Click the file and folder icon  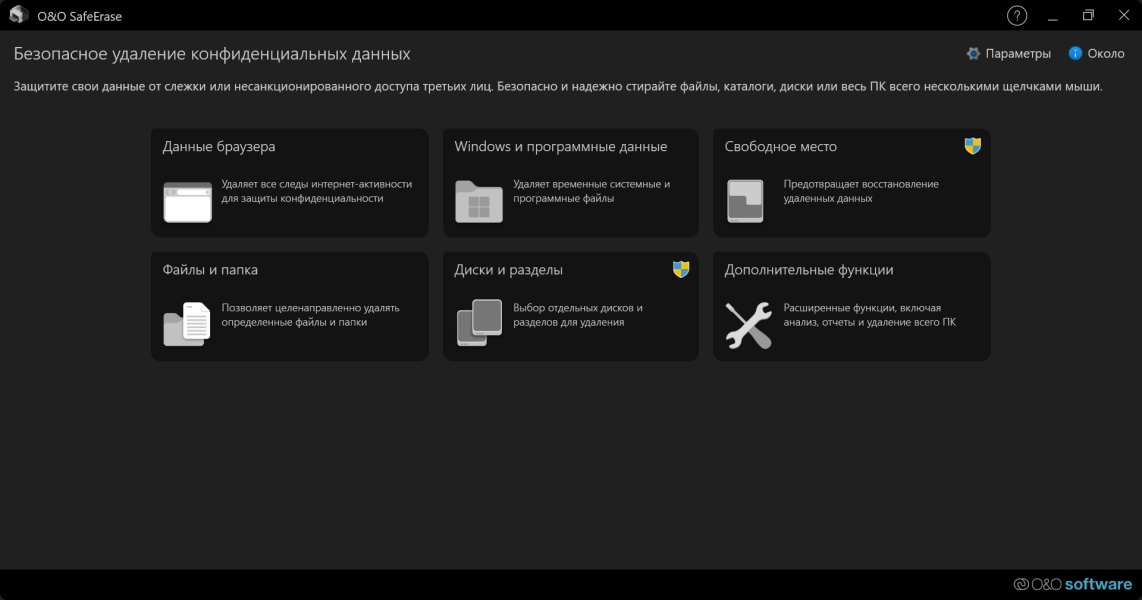(186, 324)
